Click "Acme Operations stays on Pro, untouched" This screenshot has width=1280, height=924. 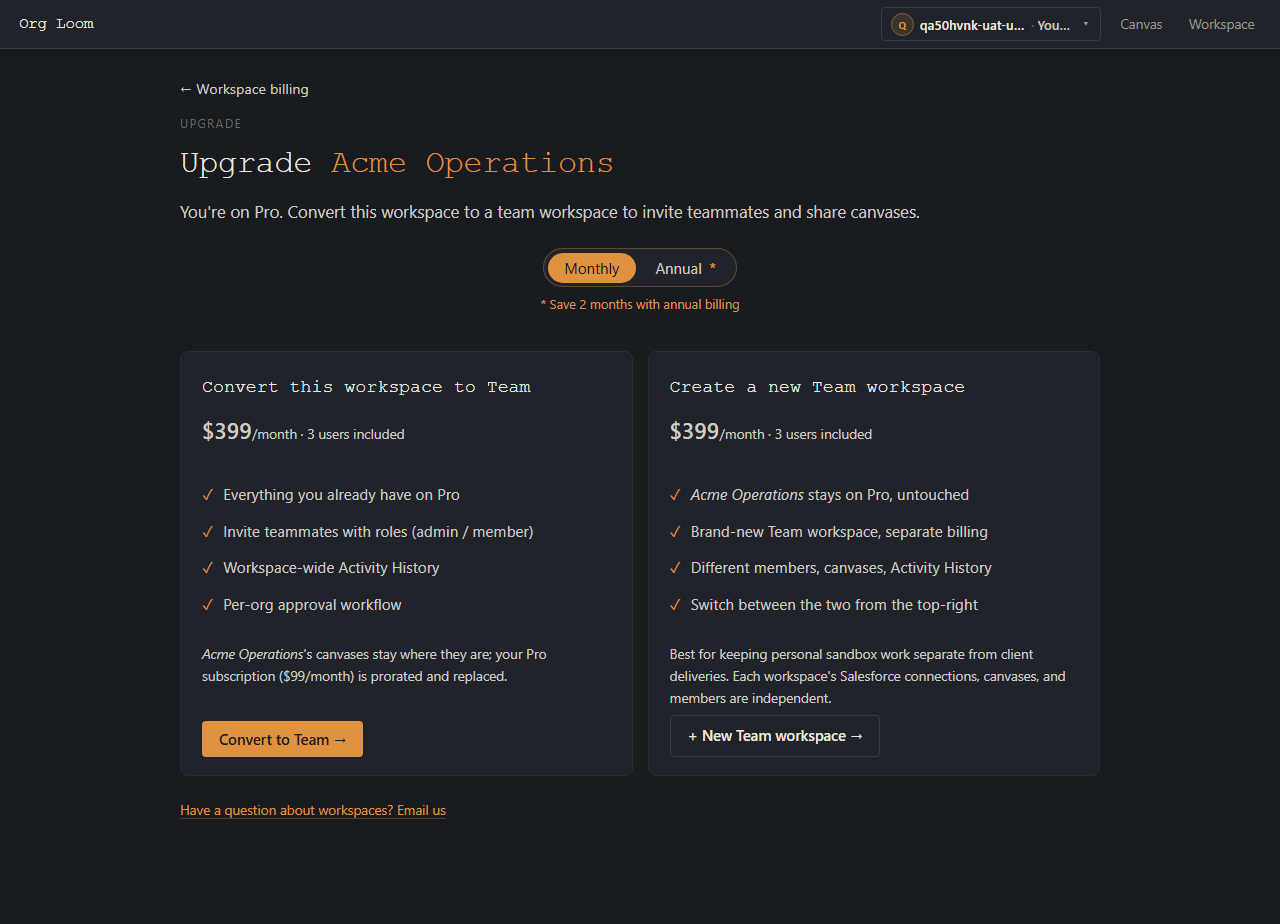(x=829, y=495)
